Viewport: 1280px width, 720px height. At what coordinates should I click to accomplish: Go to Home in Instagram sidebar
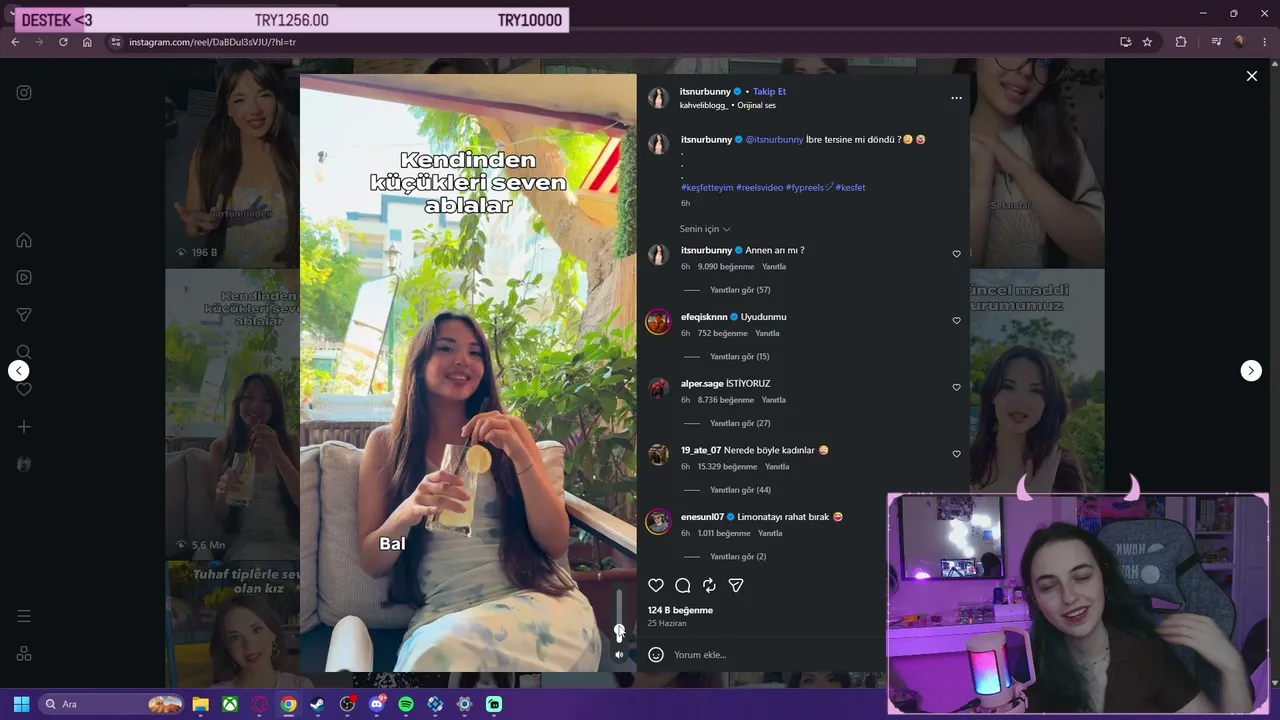pyautogui.click(x=24, y=240)
